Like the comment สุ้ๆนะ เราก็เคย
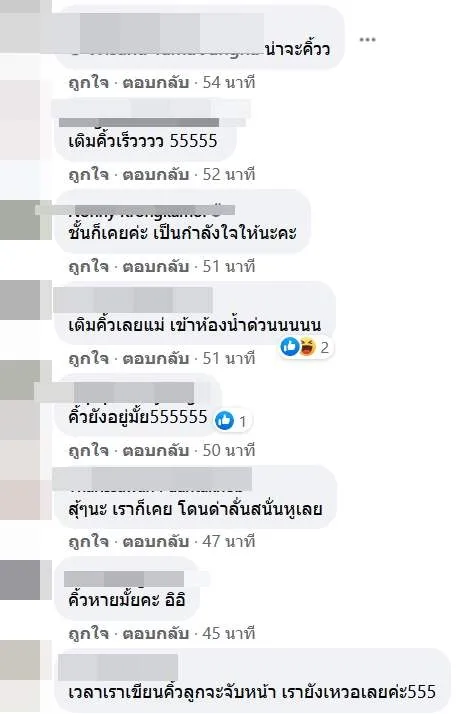Screen dimensions: 458x714 click(x=88, y=541)
